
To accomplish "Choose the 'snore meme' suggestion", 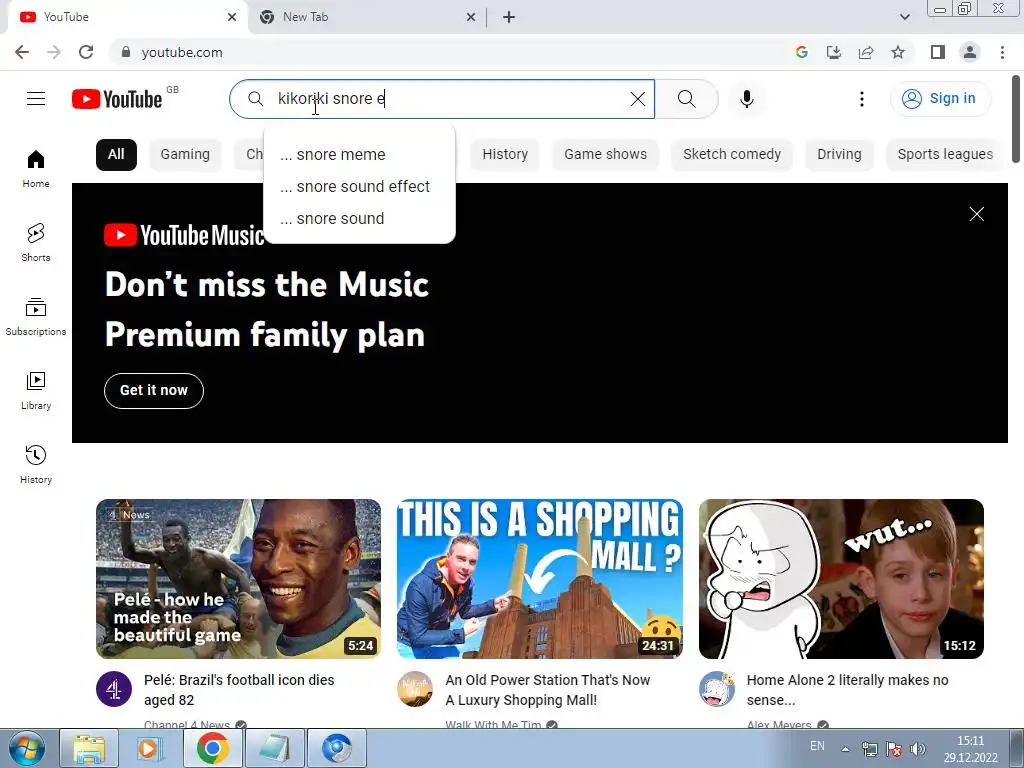I will [359, 155].
